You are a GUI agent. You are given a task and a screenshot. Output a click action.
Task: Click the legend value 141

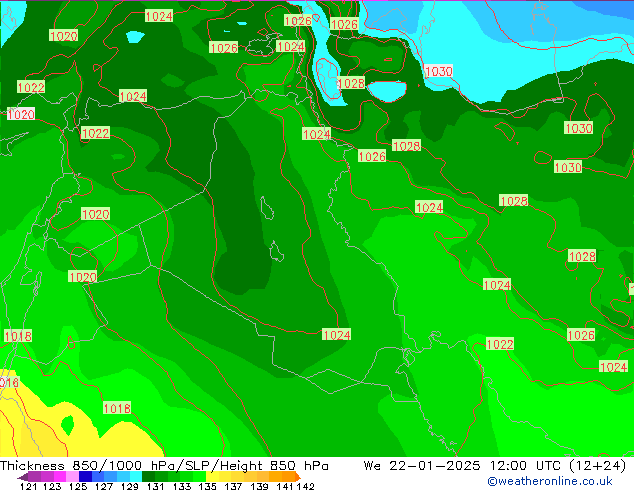(x=285, y=486)
